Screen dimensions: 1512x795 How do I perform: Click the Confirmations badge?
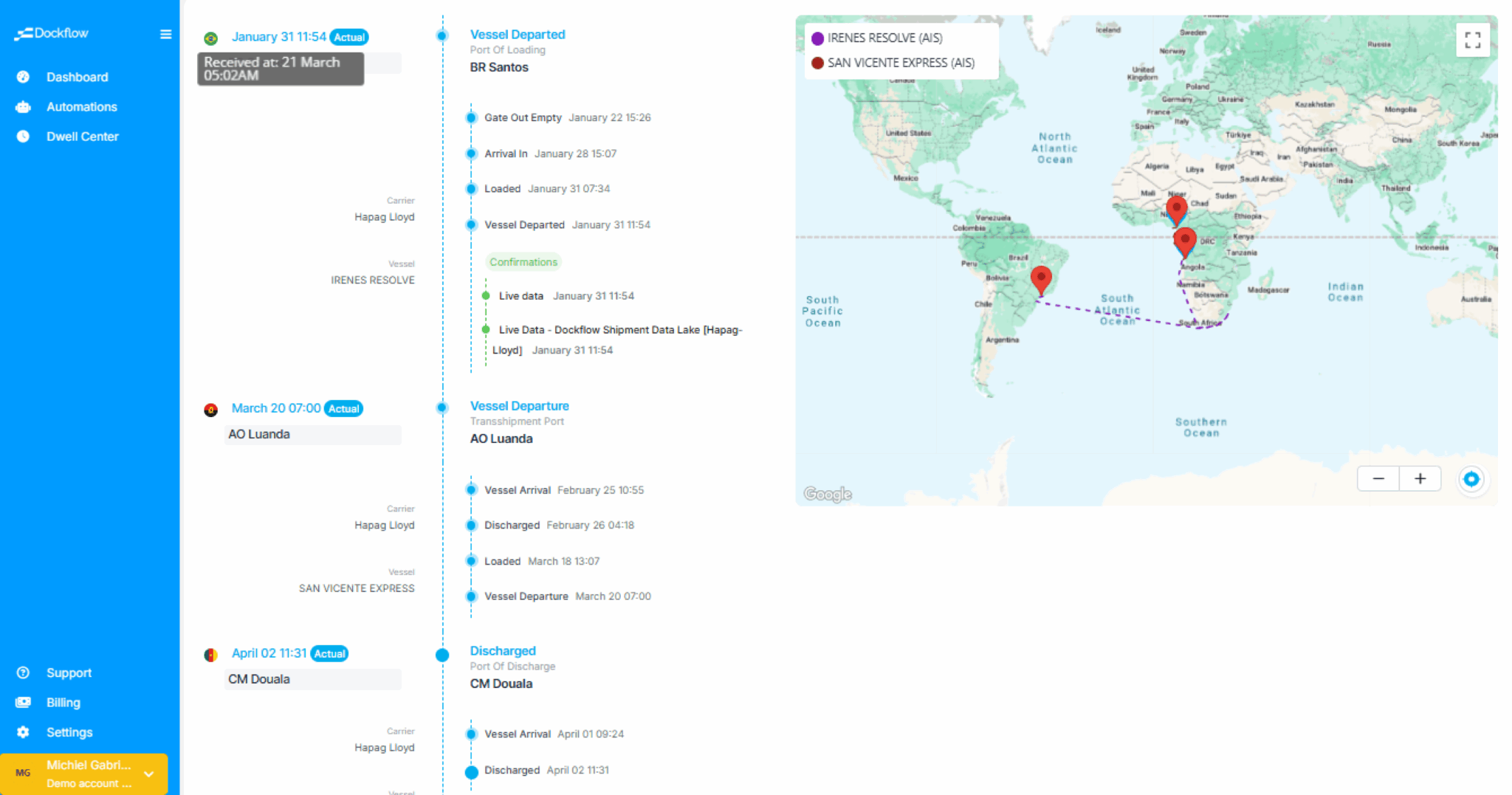point(523,262)
